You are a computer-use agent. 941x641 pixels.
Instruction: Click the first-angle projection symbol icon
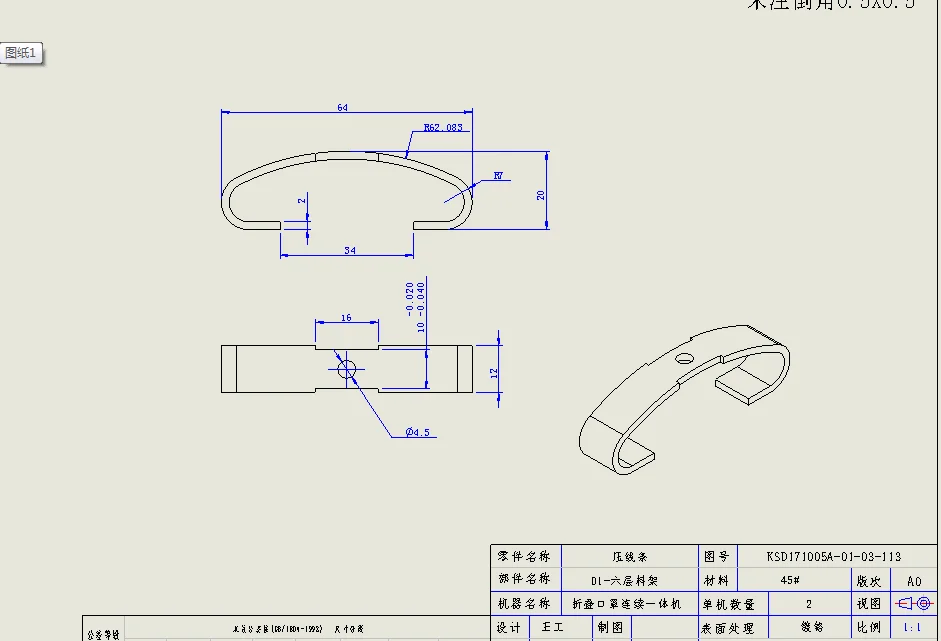[913, 603]
